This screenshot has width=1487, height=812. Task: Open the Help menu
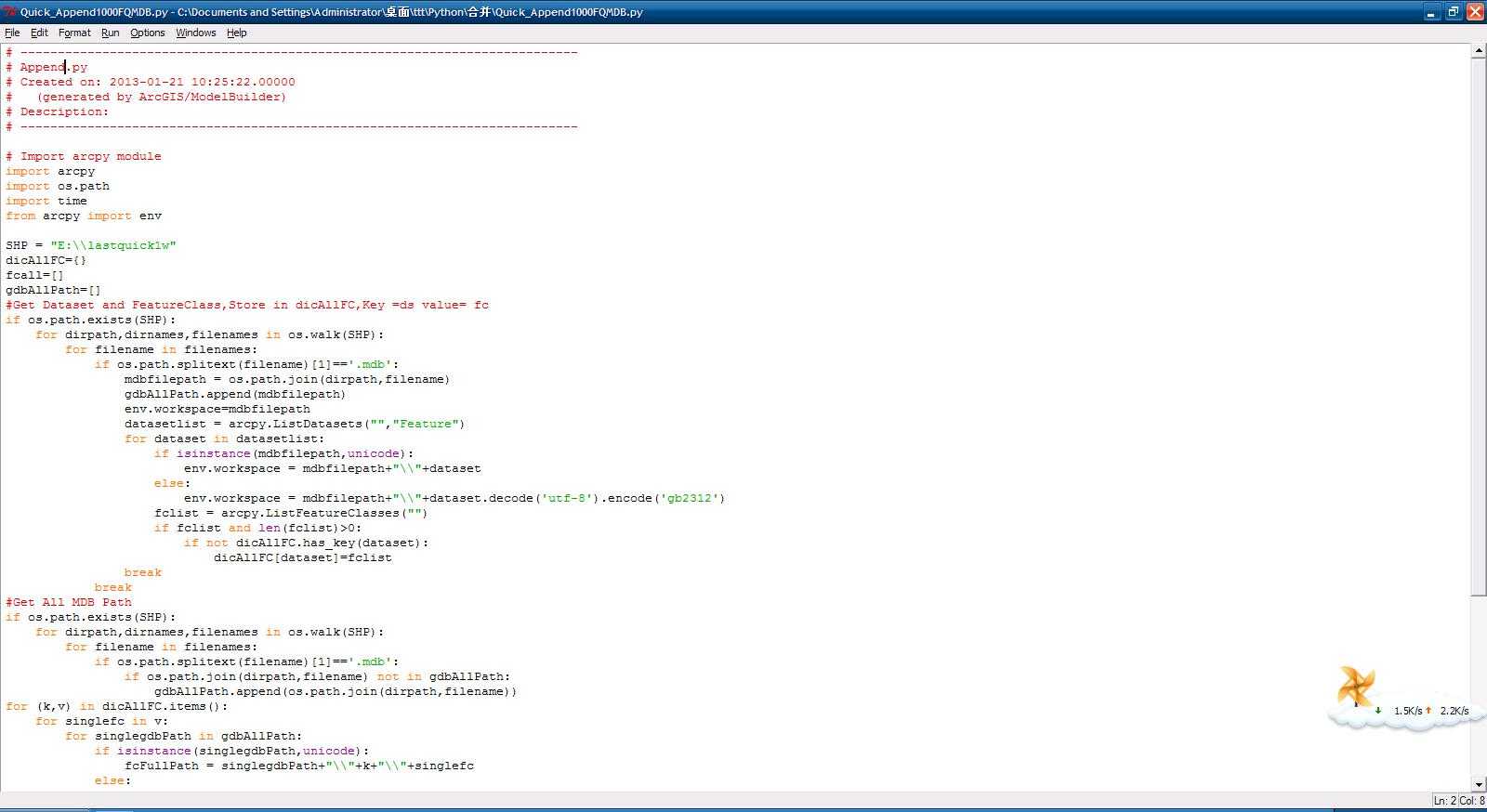click(237, 33)
